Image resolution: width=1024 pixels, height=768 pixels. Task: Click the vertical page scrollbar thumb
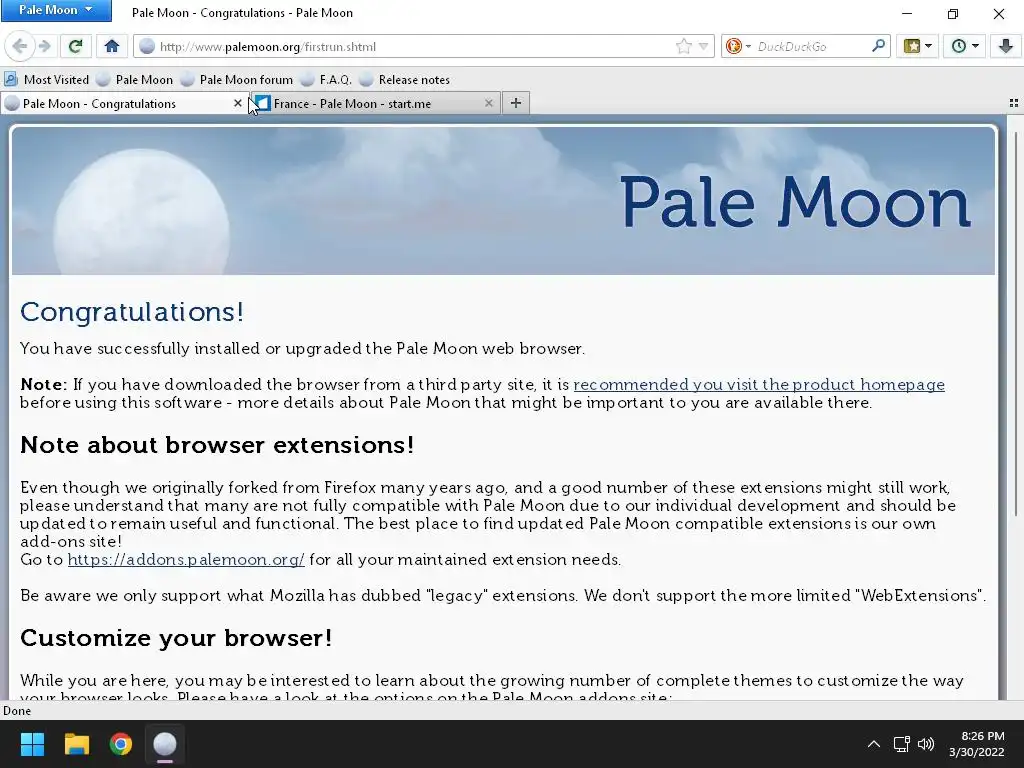point(1016,323)
